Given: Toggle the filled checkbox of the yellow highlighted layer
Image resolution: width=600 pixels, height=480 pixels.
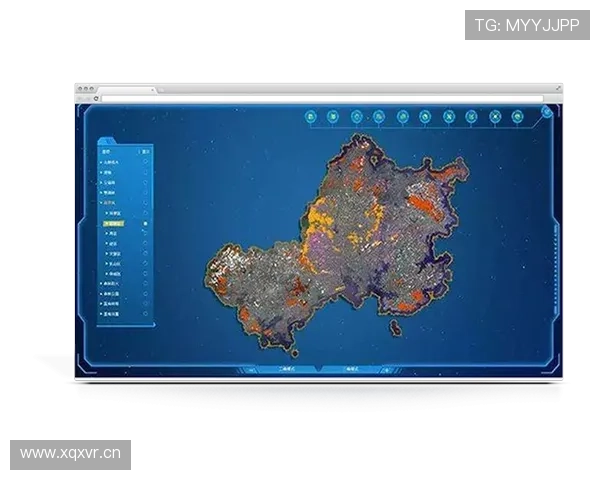Looking at the screenshot, I should (145, 223).
